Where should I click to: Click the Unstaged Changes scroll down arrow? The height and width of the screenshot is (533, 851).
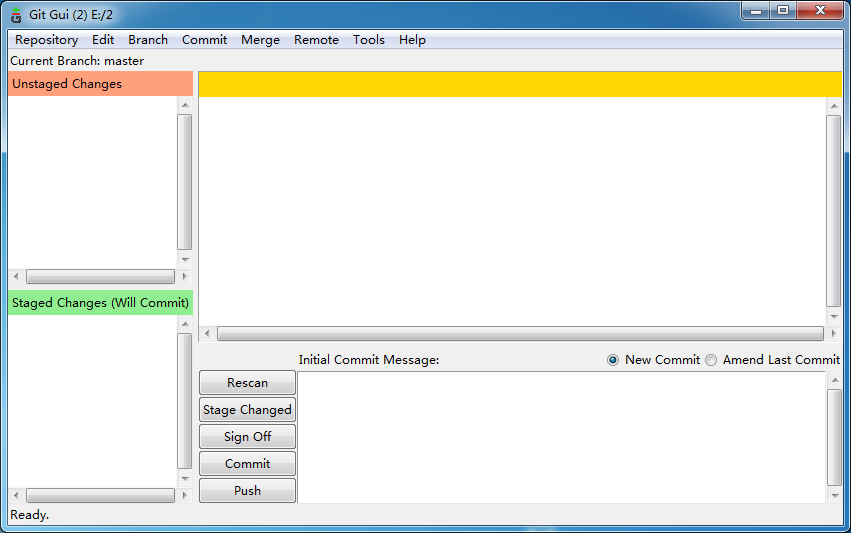[185, 259]
